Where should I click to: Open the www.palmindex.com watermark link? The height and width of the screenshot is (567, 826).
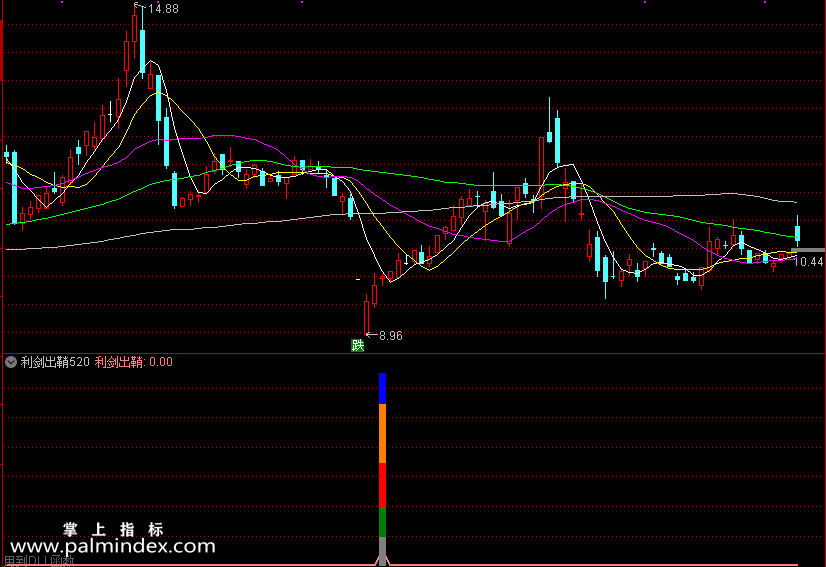(113, 546)
